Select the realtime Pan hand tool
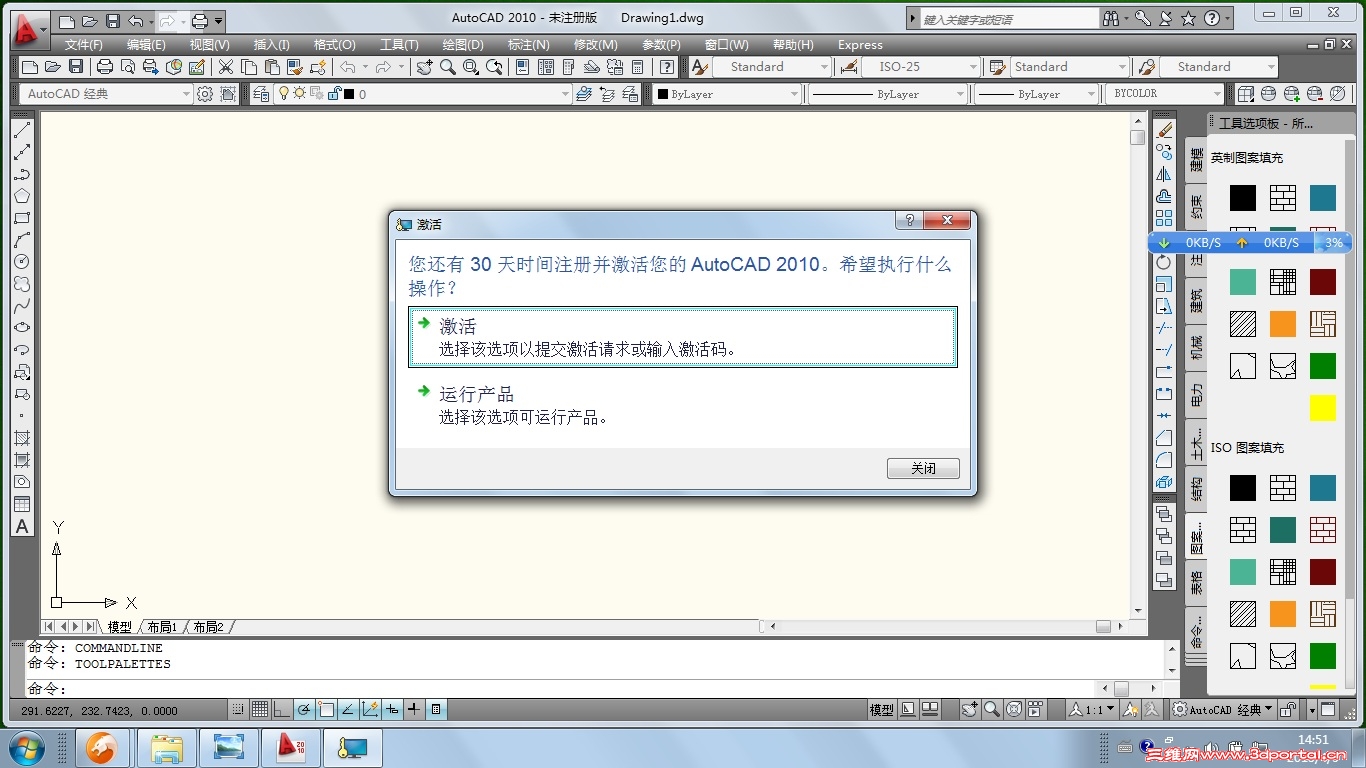Viewport: 1366px width, 768px height. [425, 67]
